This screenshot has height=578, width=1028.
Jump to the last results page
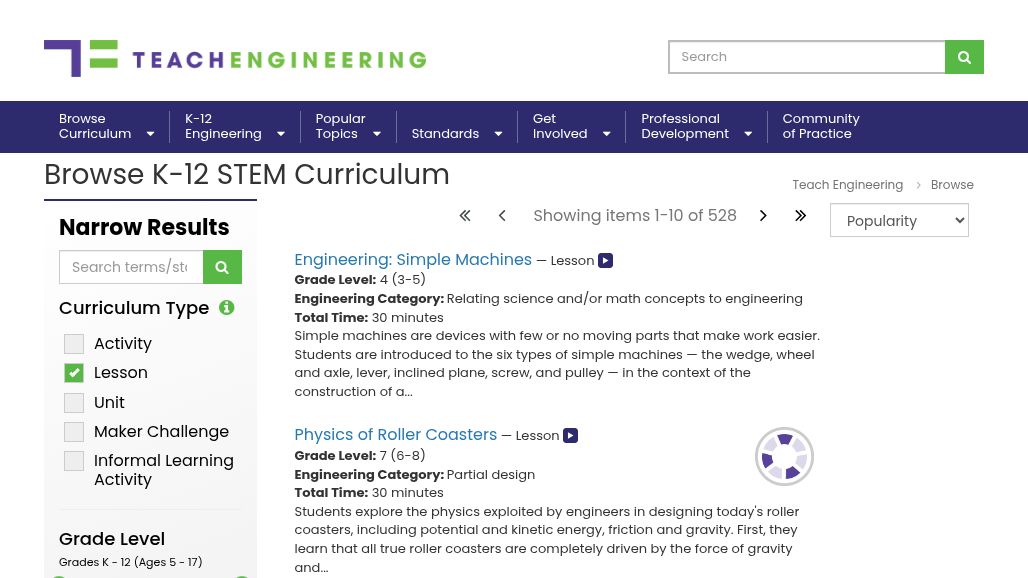pos(800,216)
